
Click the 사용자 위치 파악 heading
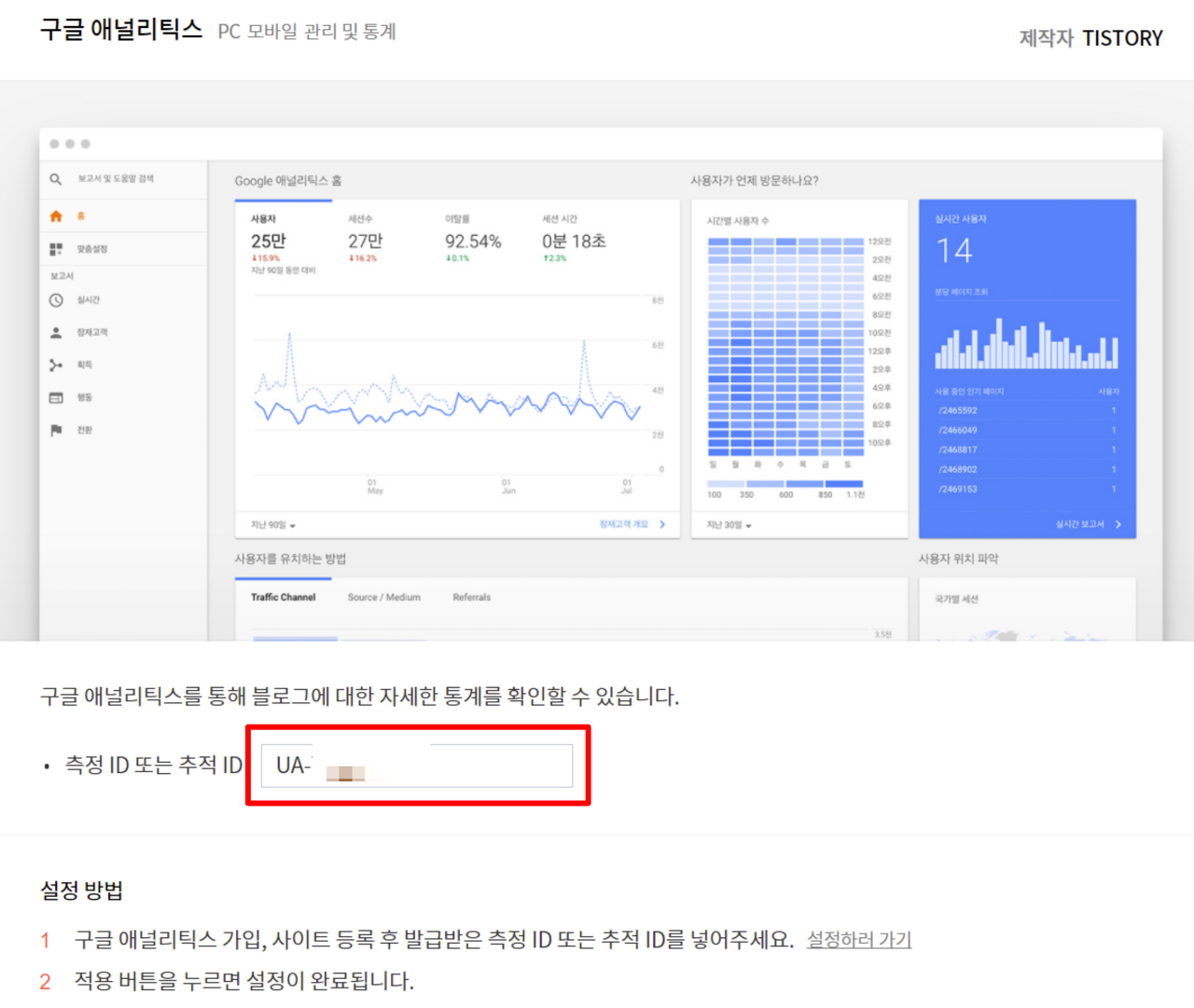click(x=958, y=559)
